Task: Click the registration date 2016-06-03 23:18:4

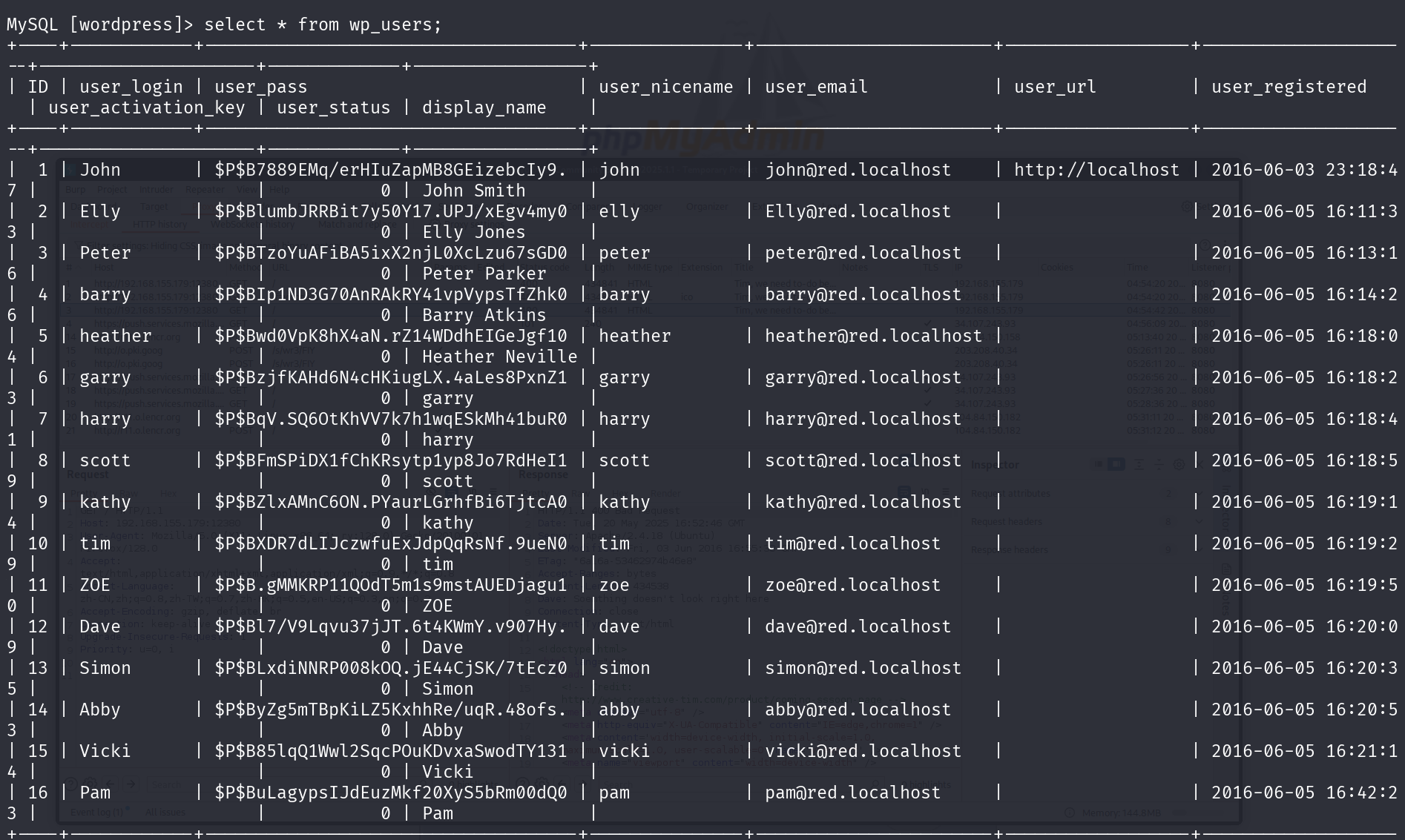Action: [1305, 170]
